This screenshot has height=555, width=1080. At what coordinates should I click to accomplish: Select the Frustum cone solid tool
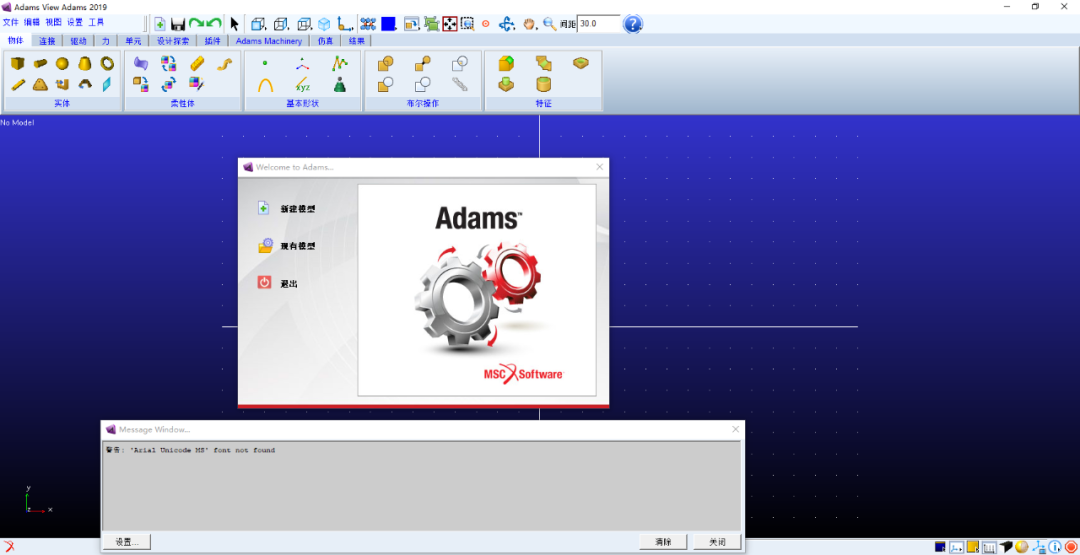(x=84, y=63)
